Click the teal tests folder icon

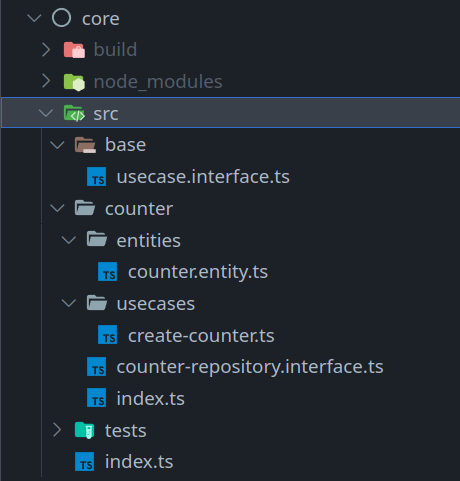tap(85, 430)
